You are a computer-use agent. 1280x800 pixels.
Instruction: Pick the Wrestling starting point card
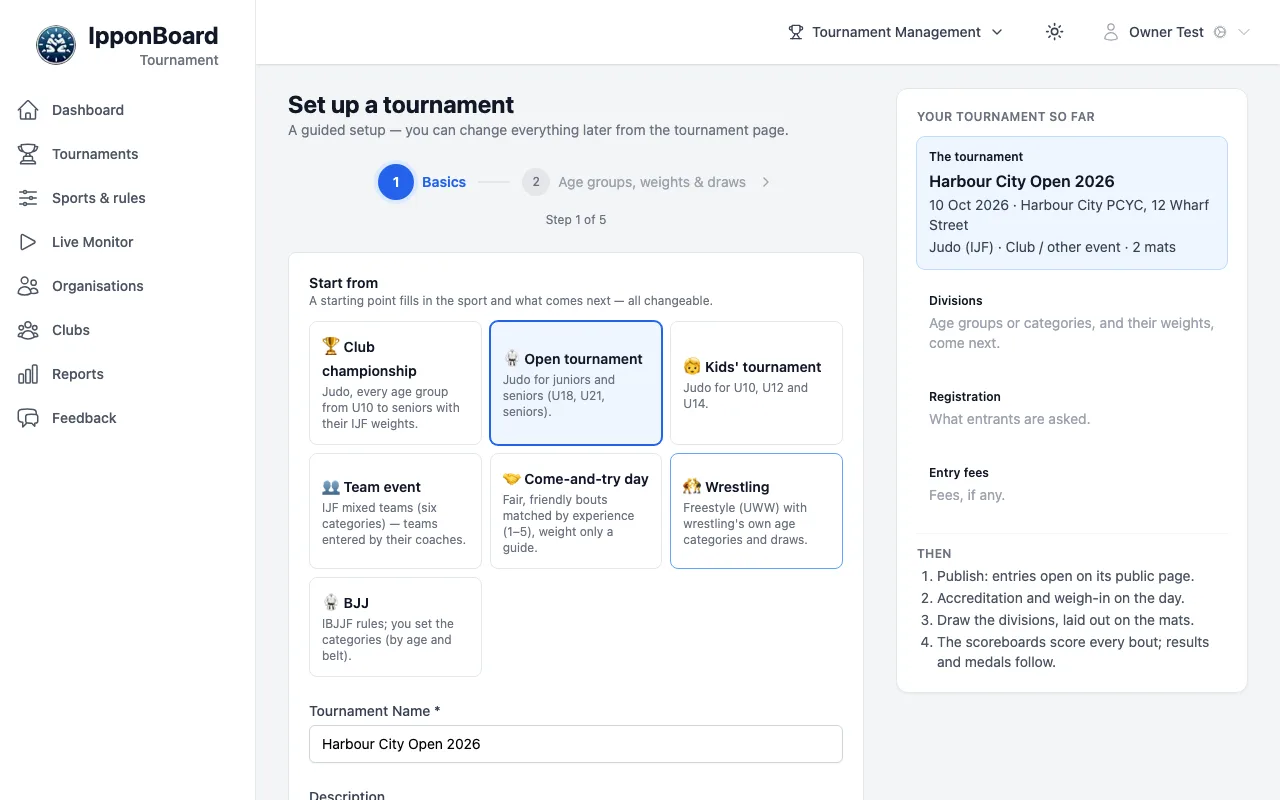click(x=756, y=511)
